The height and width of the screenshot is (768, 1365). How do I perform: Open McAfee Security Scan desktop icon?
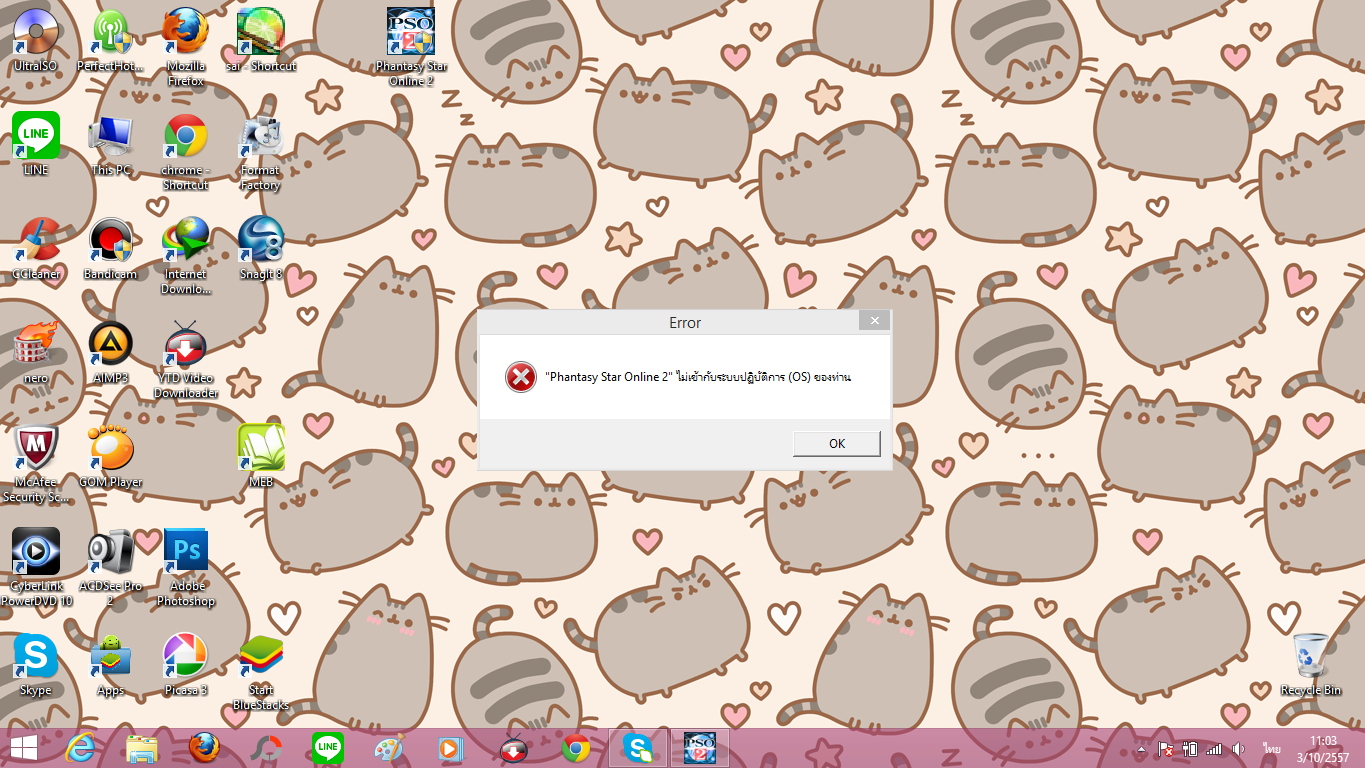click(x=36, y=463)
